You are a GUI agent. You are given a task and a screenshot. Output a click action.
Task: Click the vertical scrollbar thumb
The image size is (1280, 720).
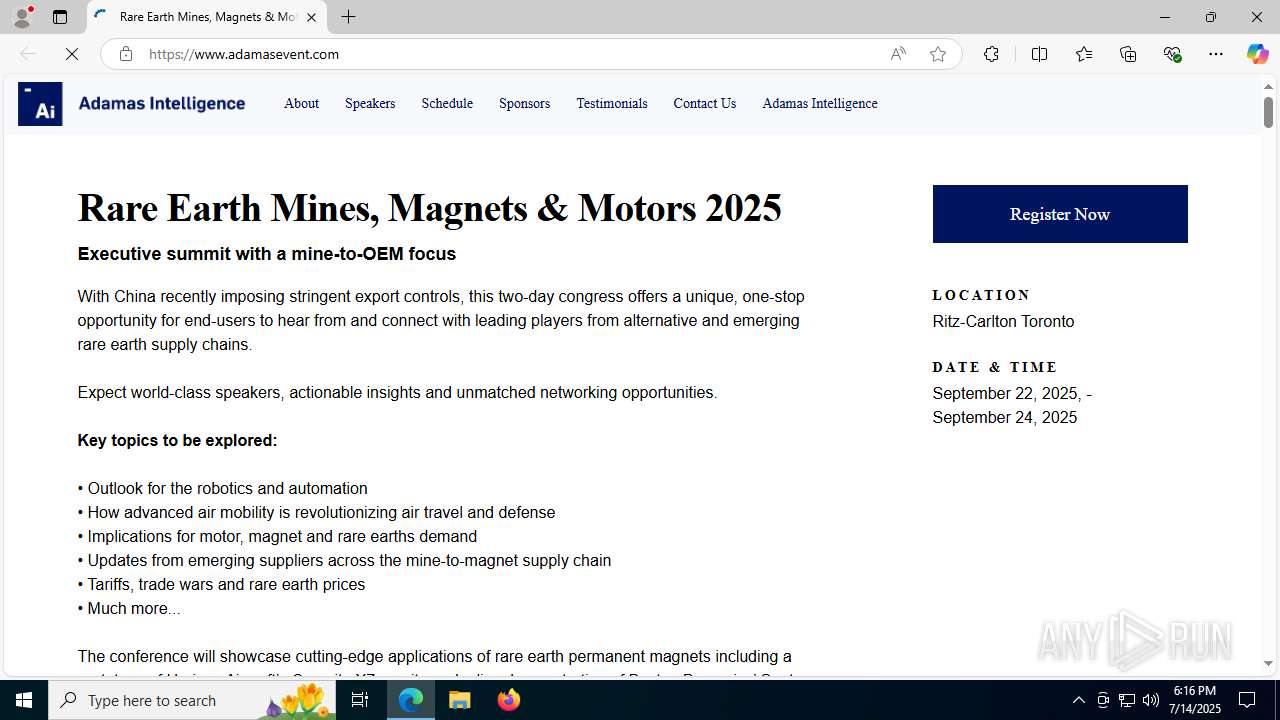coord(1268,112)
